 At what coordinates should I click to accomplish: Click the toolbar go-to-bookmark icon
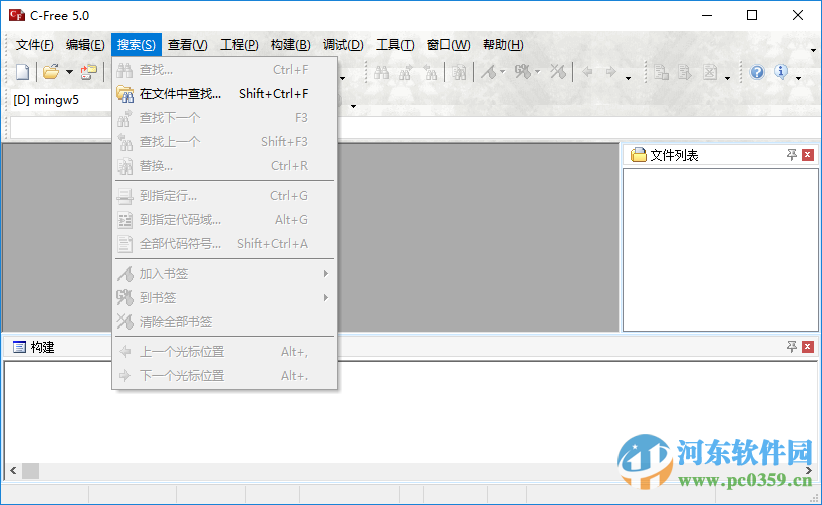(523, 72)
